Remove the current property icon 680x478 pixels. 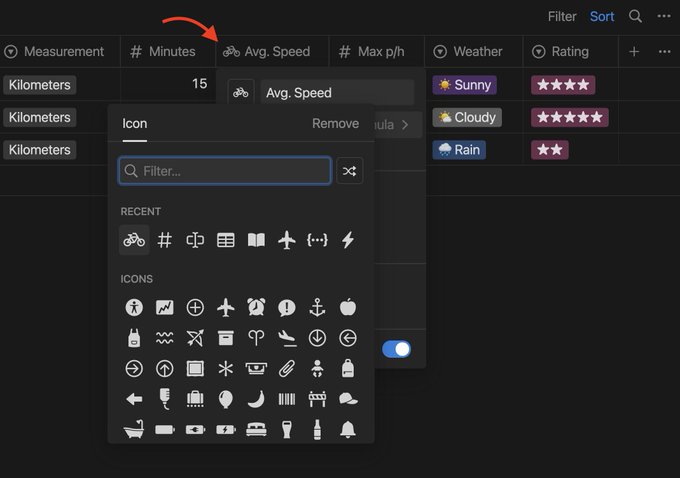tap(336, 124)
